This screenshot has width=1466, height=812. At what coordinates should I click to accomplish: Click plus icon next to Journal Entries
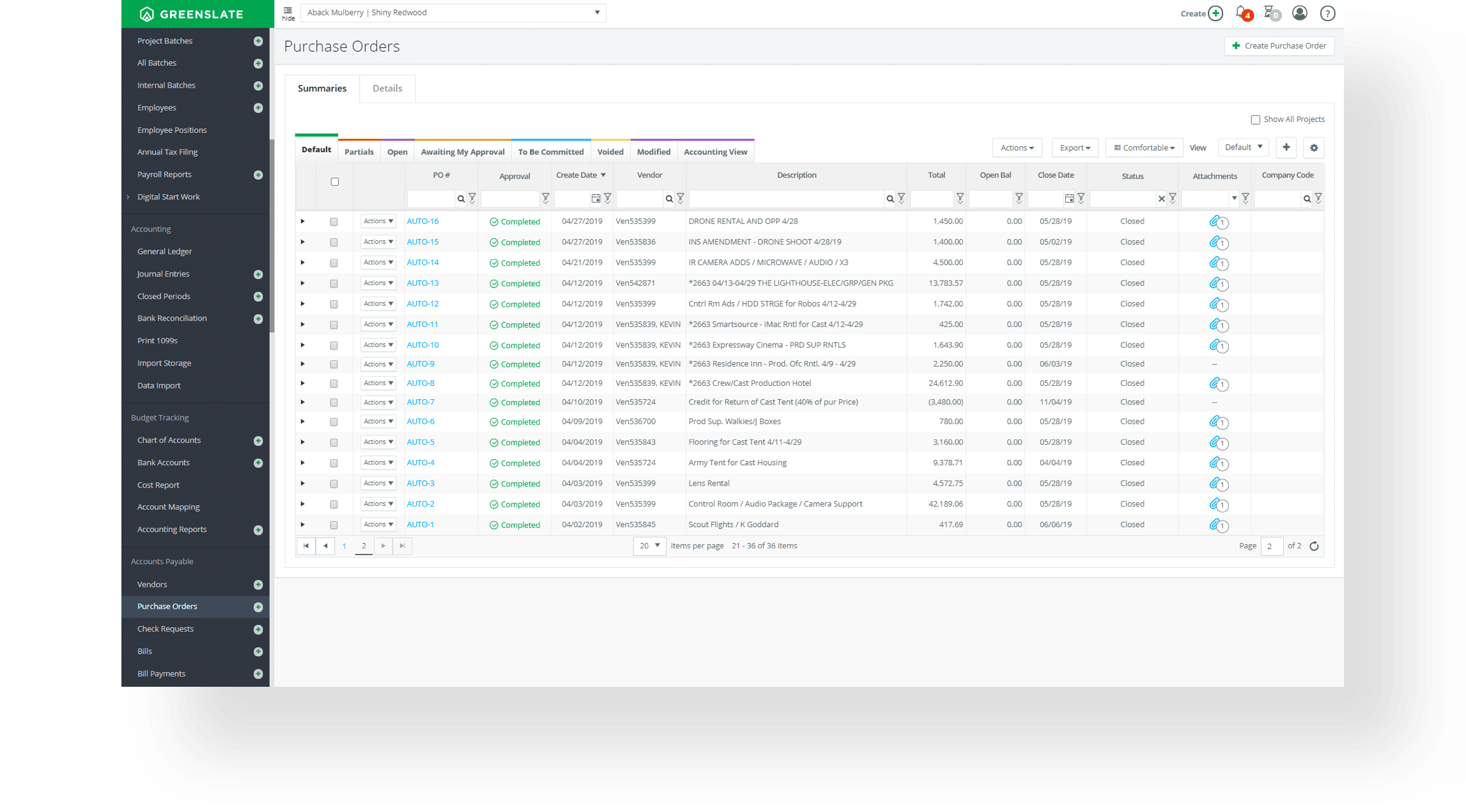258,275
